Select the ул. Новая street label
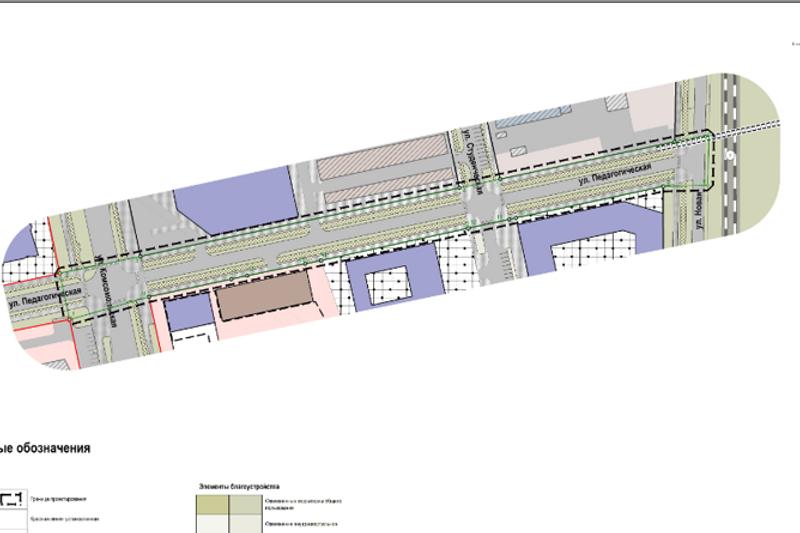 [x=705, y=207]
